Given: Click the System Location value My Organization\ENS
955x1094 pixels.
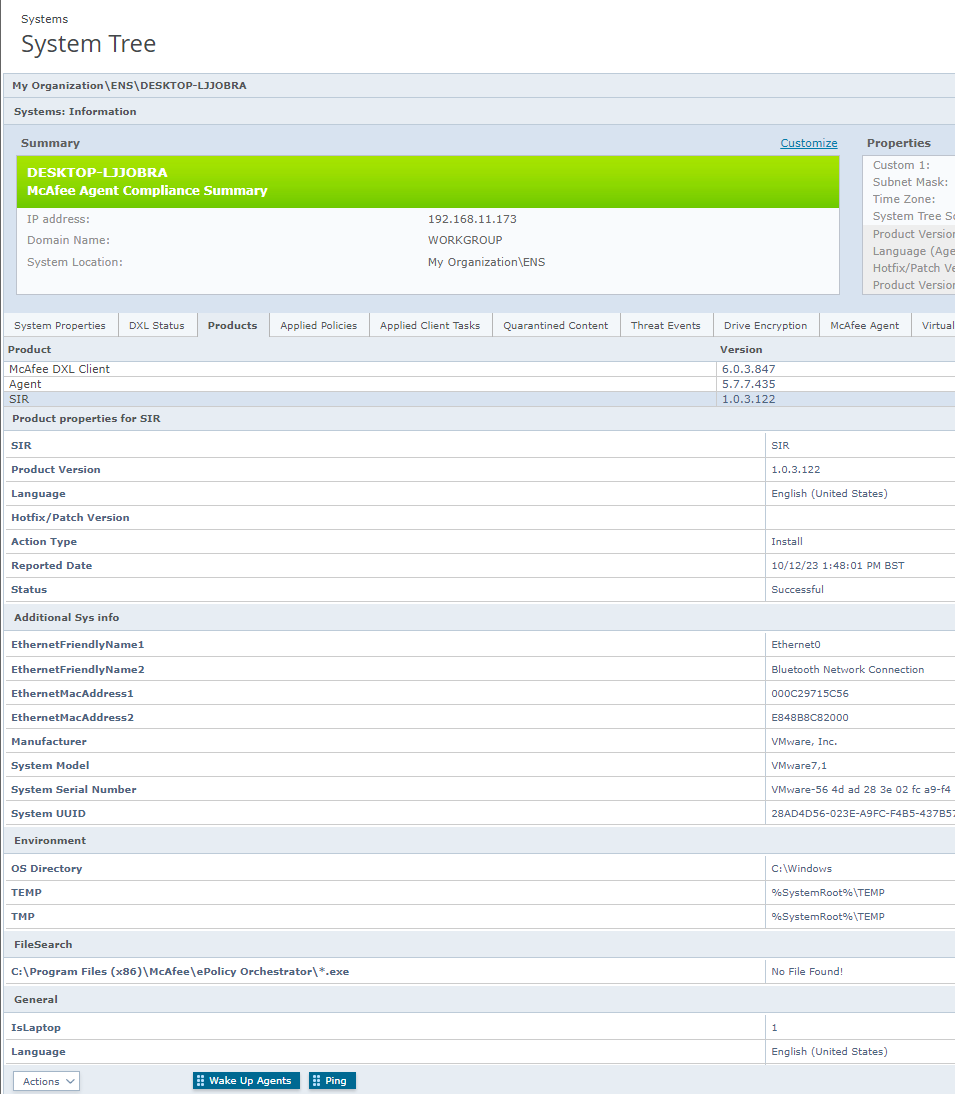Looking at the screenshot, I should (487, 262).
